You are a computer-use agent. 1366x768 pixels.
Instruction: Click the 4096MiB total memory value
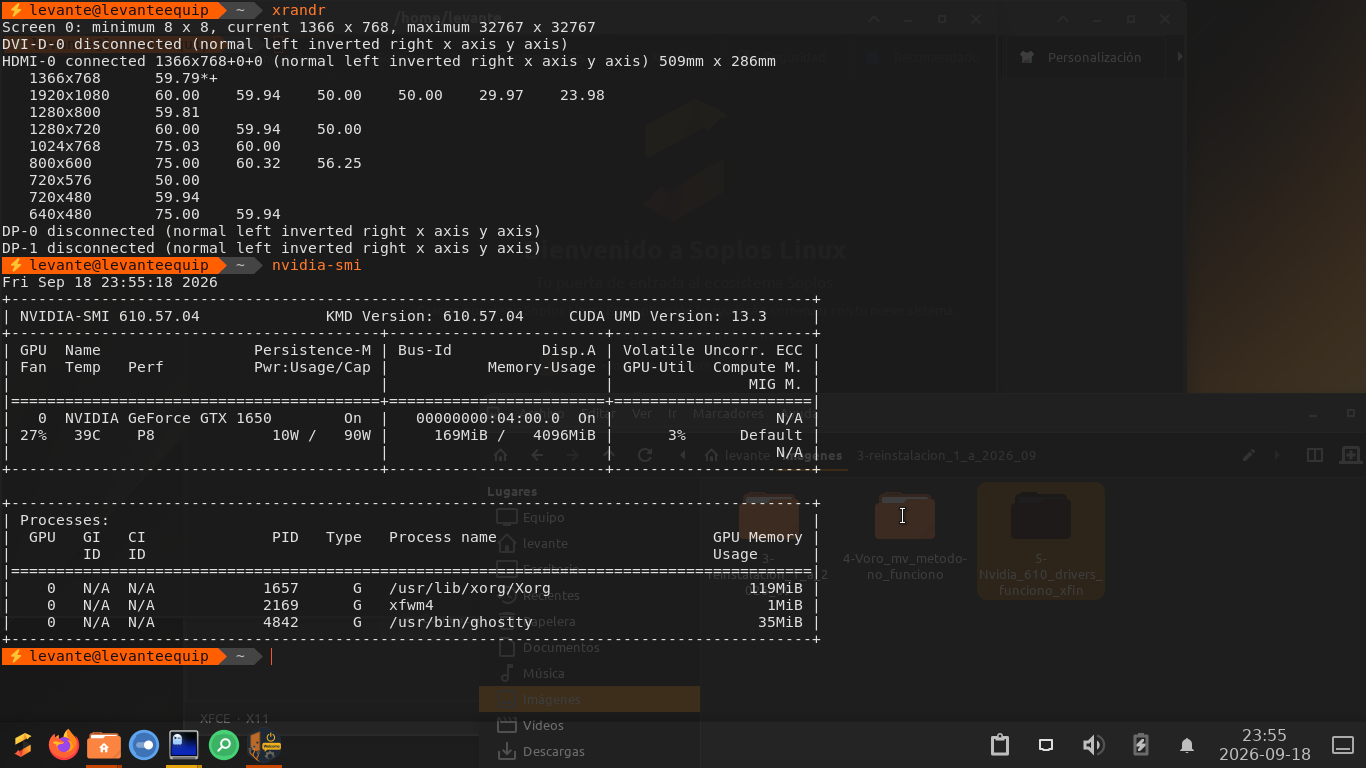565,435
